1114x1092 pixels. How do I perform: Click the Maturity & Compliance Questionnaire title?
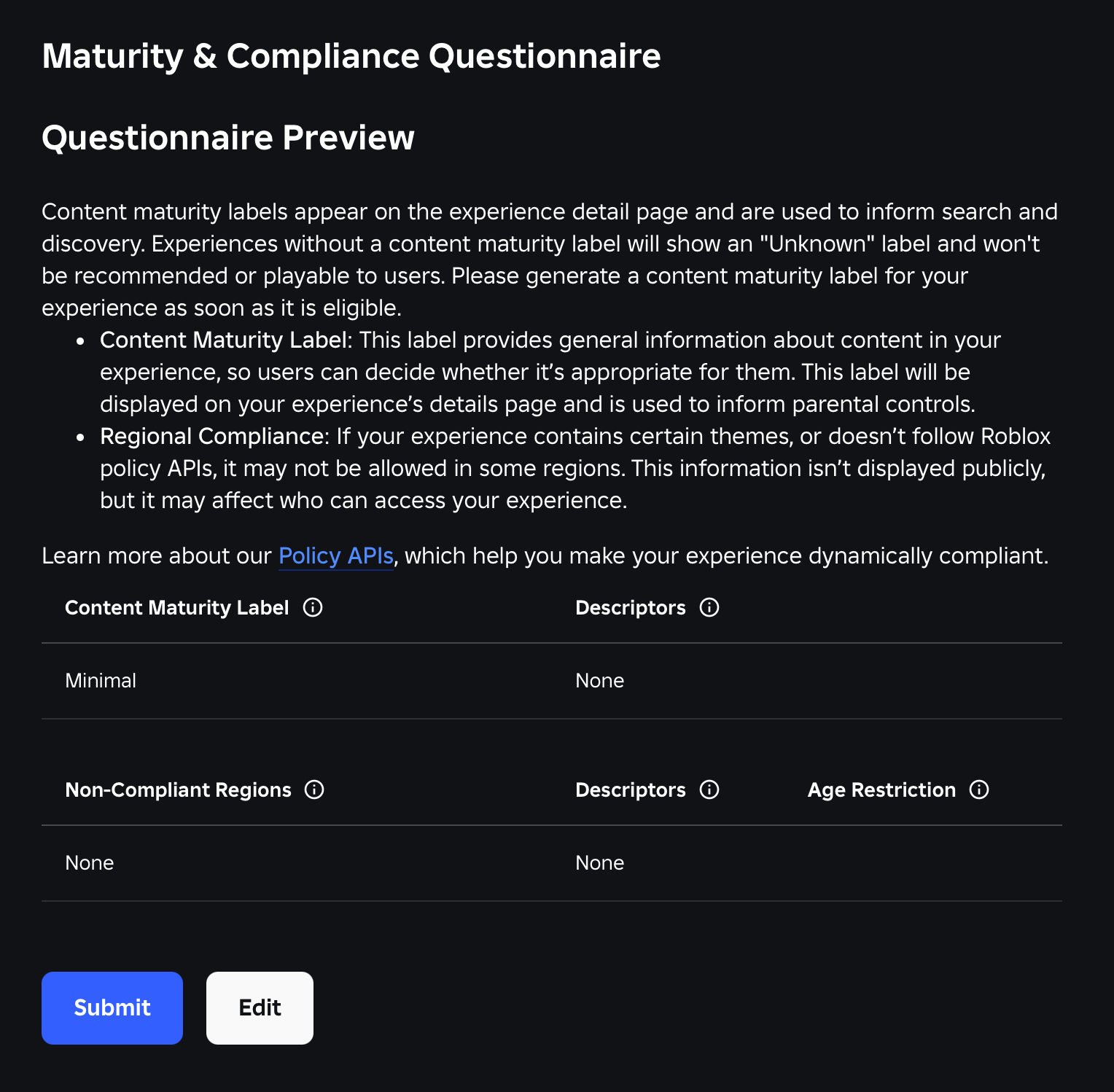[x=351, y=56]
